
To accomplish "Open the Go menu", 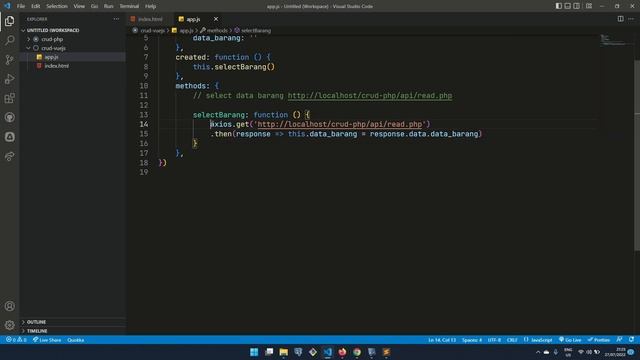I will tap(94, 6).
